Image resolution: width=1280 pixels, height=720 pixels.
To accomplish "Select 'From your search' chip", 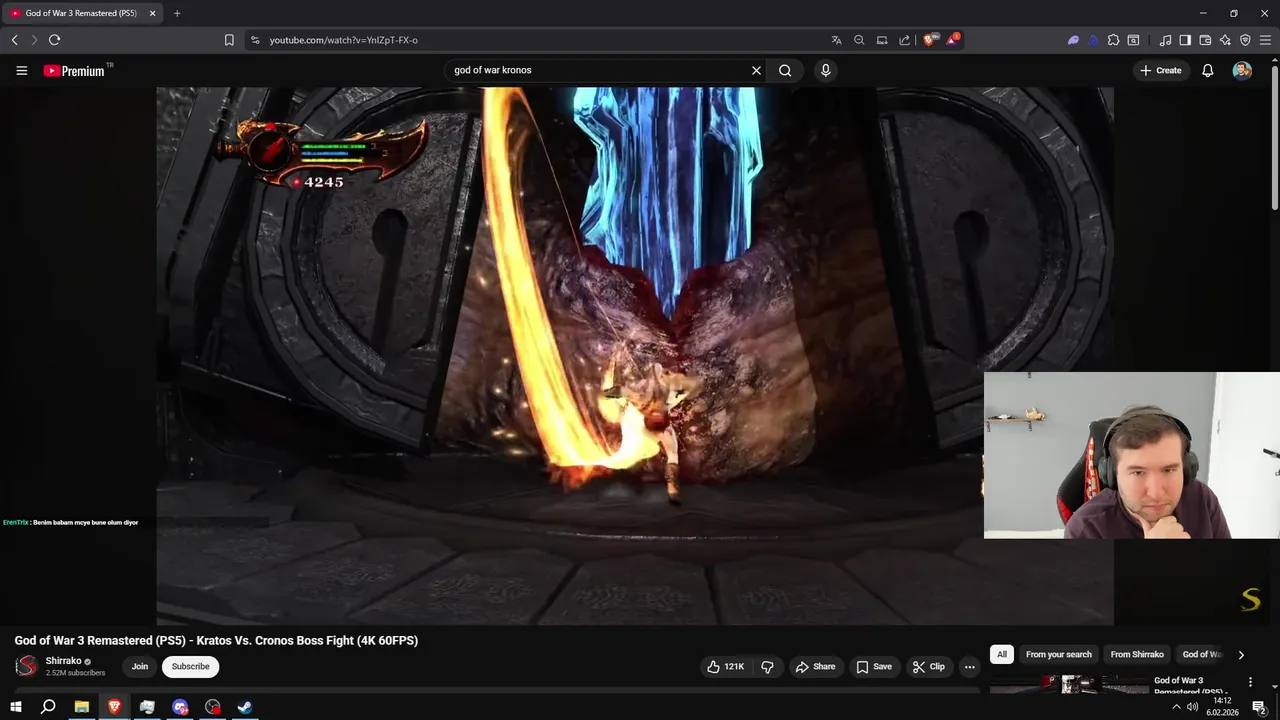I will click(1058, 654).
